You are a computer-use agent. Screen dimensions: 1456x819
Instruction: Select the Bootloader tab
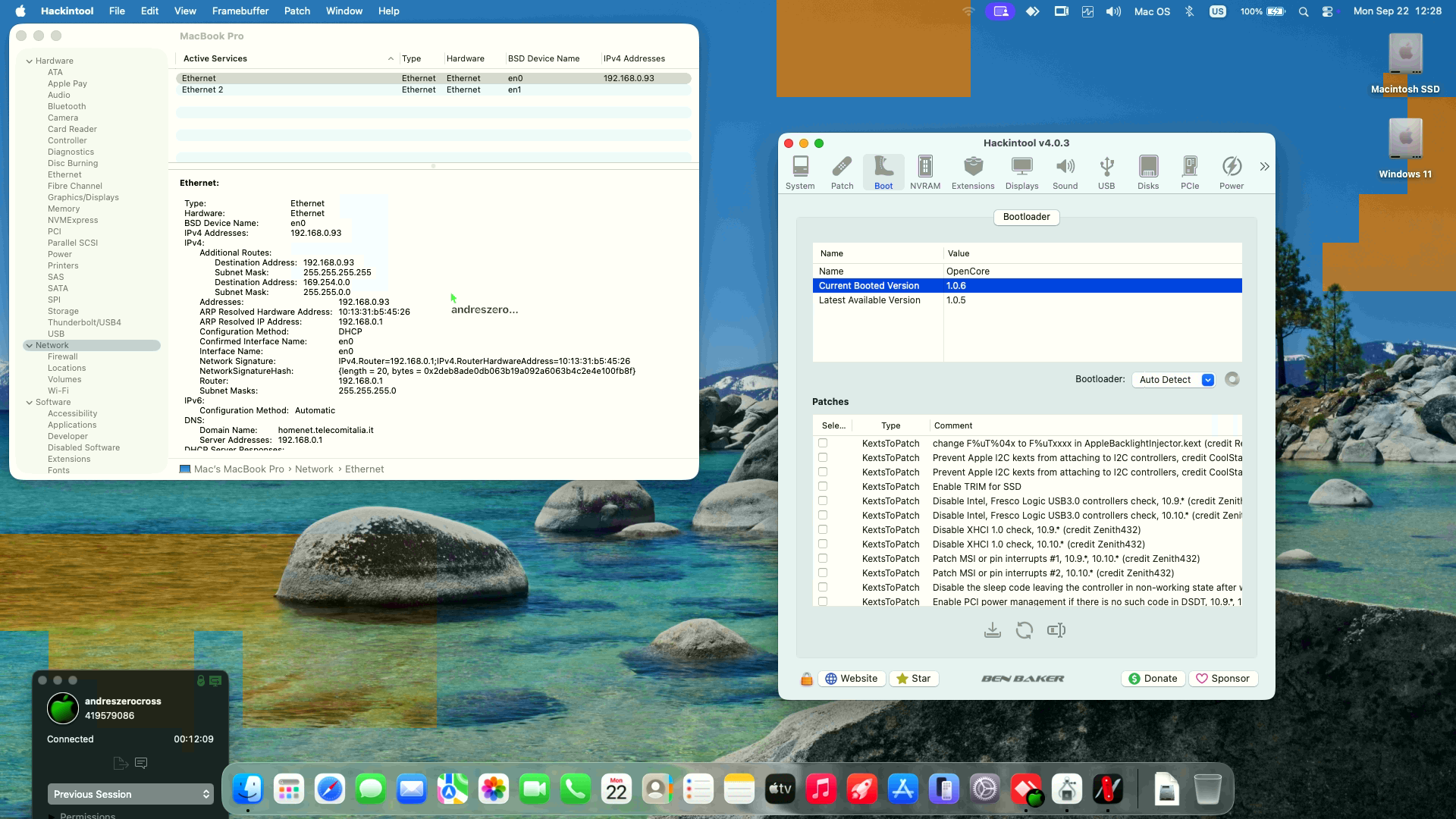coord(1026,217)
